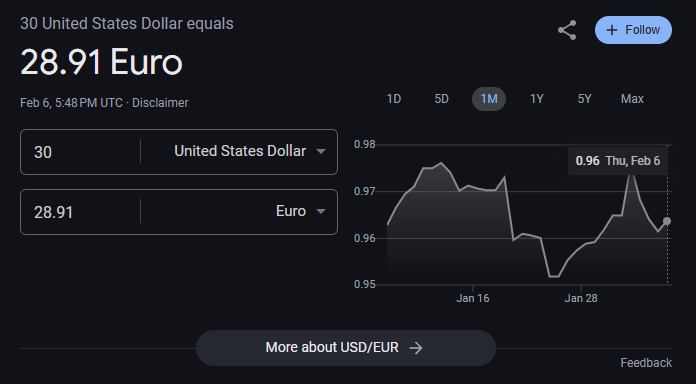696x384 pixels.
Task: Switch chart to Max range
Action: coord(632,99)
